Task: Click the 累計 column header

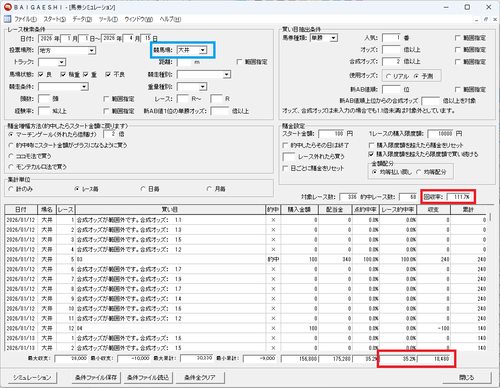Action: [468, 210]
